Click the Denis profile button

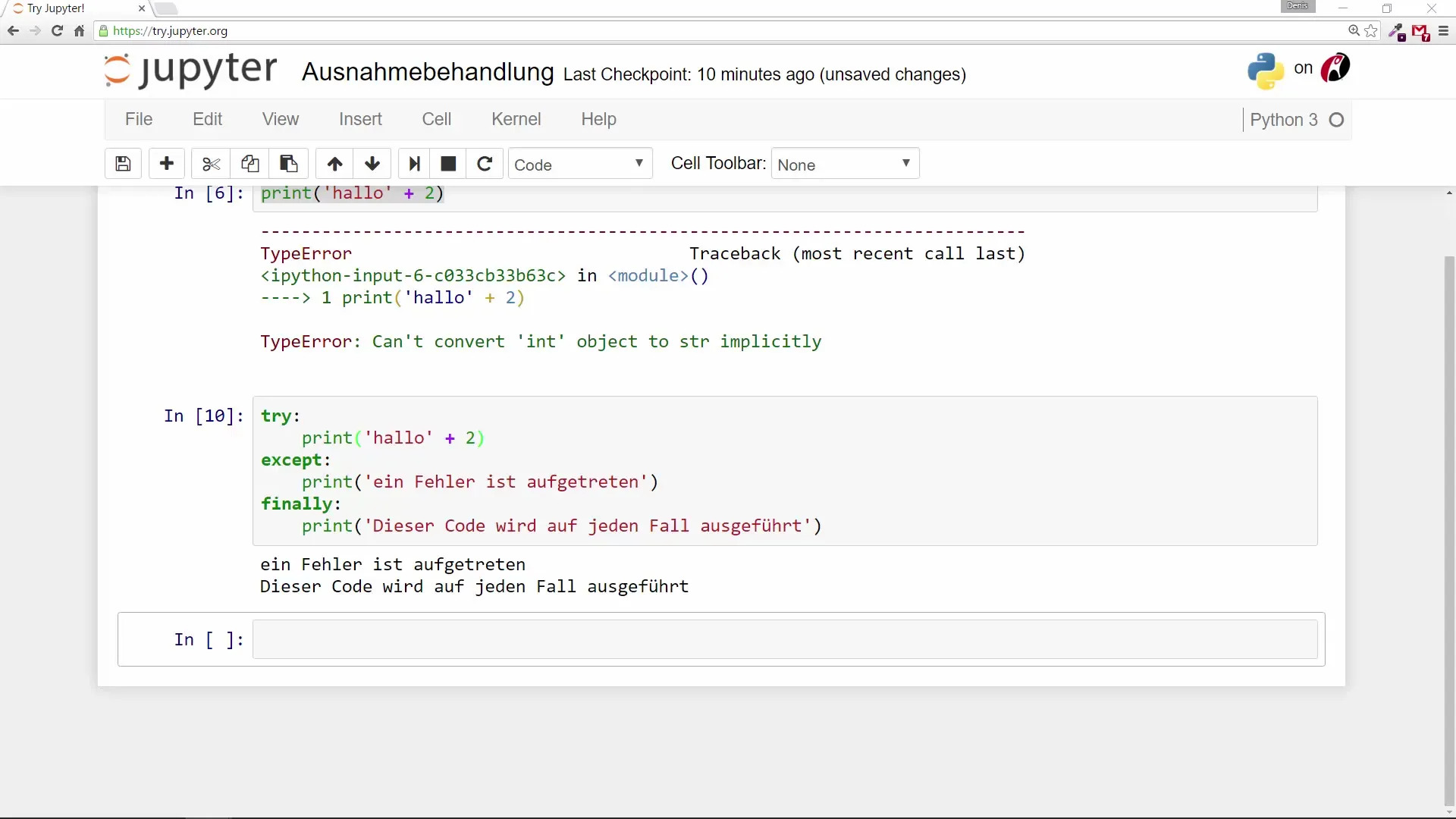(x=1298, y=6)
